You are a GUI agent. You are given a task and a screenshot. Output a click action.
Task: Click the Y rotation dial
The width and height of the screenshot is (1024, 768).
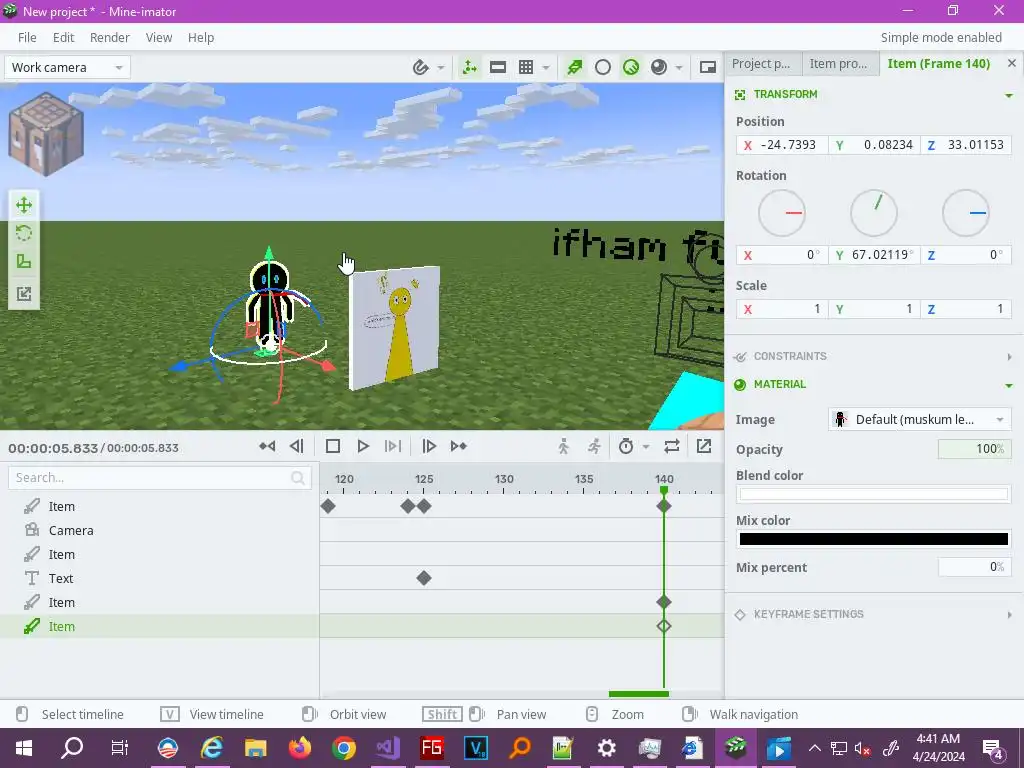click(x=874, y=213)
